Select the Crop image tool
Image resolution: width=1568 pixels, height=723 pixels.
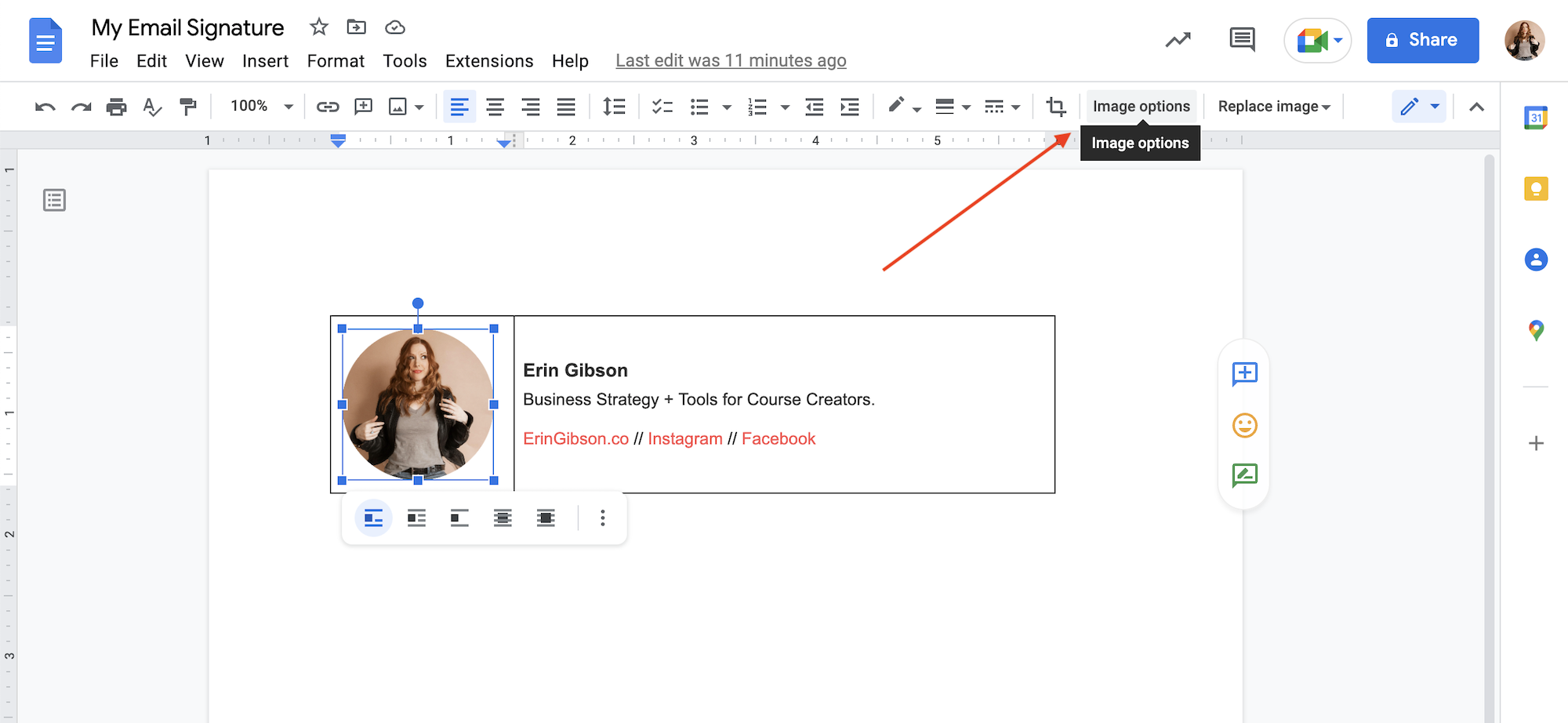coord(1056,107)
